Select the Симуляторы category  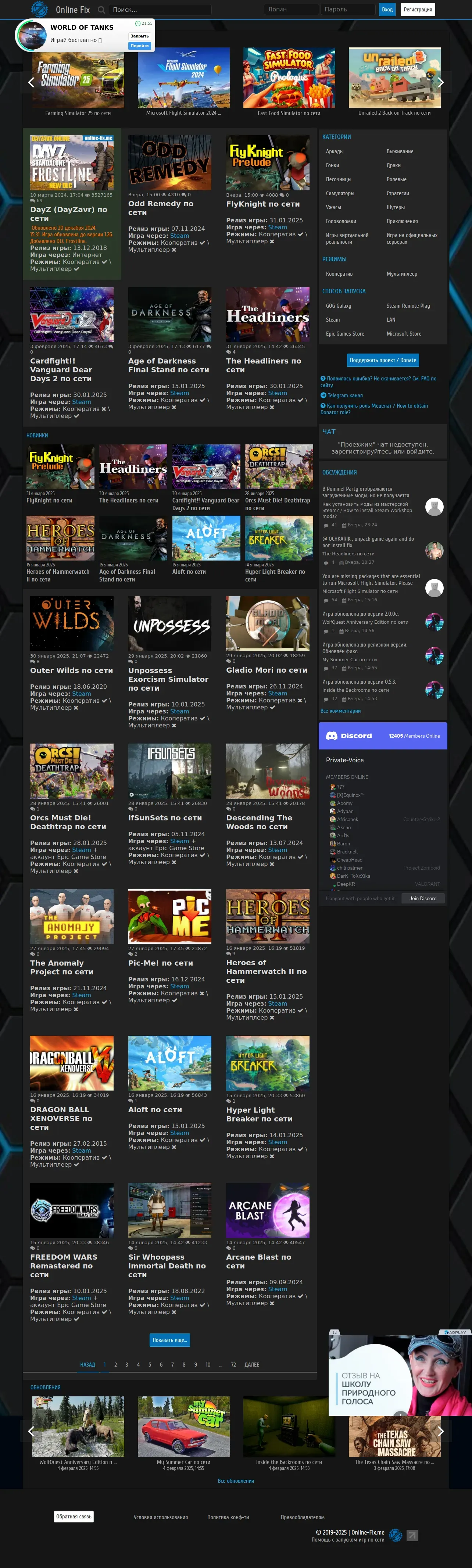(x=340, y=194)
